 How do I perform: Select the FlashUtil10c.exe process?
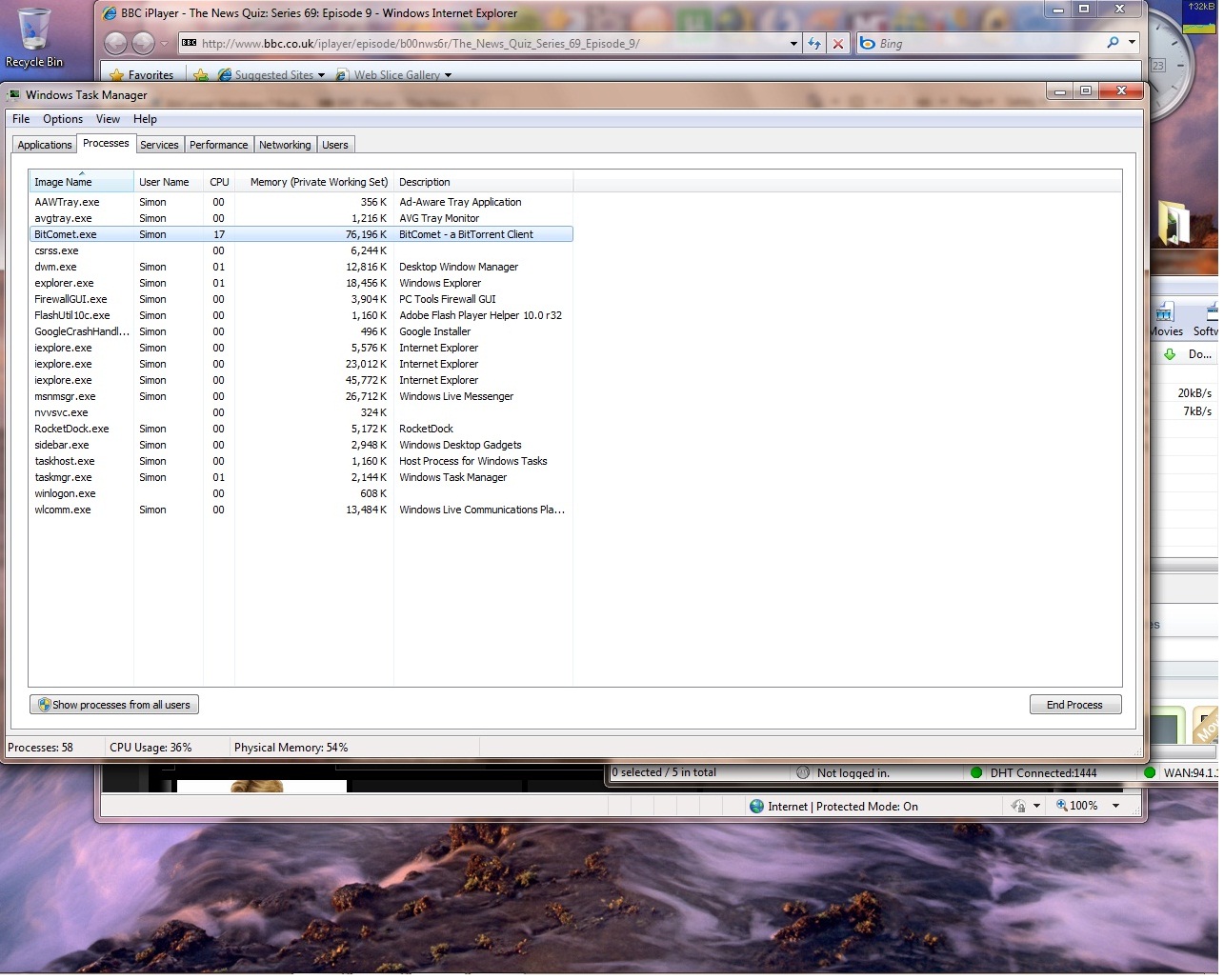coord(301,315)
